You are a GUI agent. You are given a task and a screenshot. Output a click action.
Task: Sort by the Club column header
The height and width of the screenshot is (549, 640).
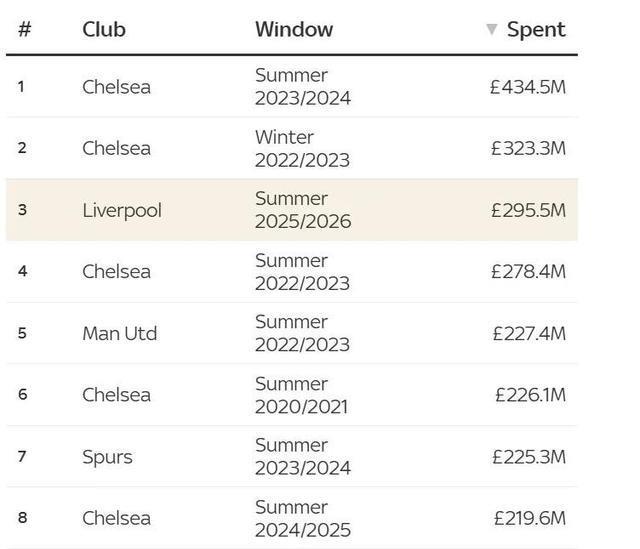tap(104, 29)
